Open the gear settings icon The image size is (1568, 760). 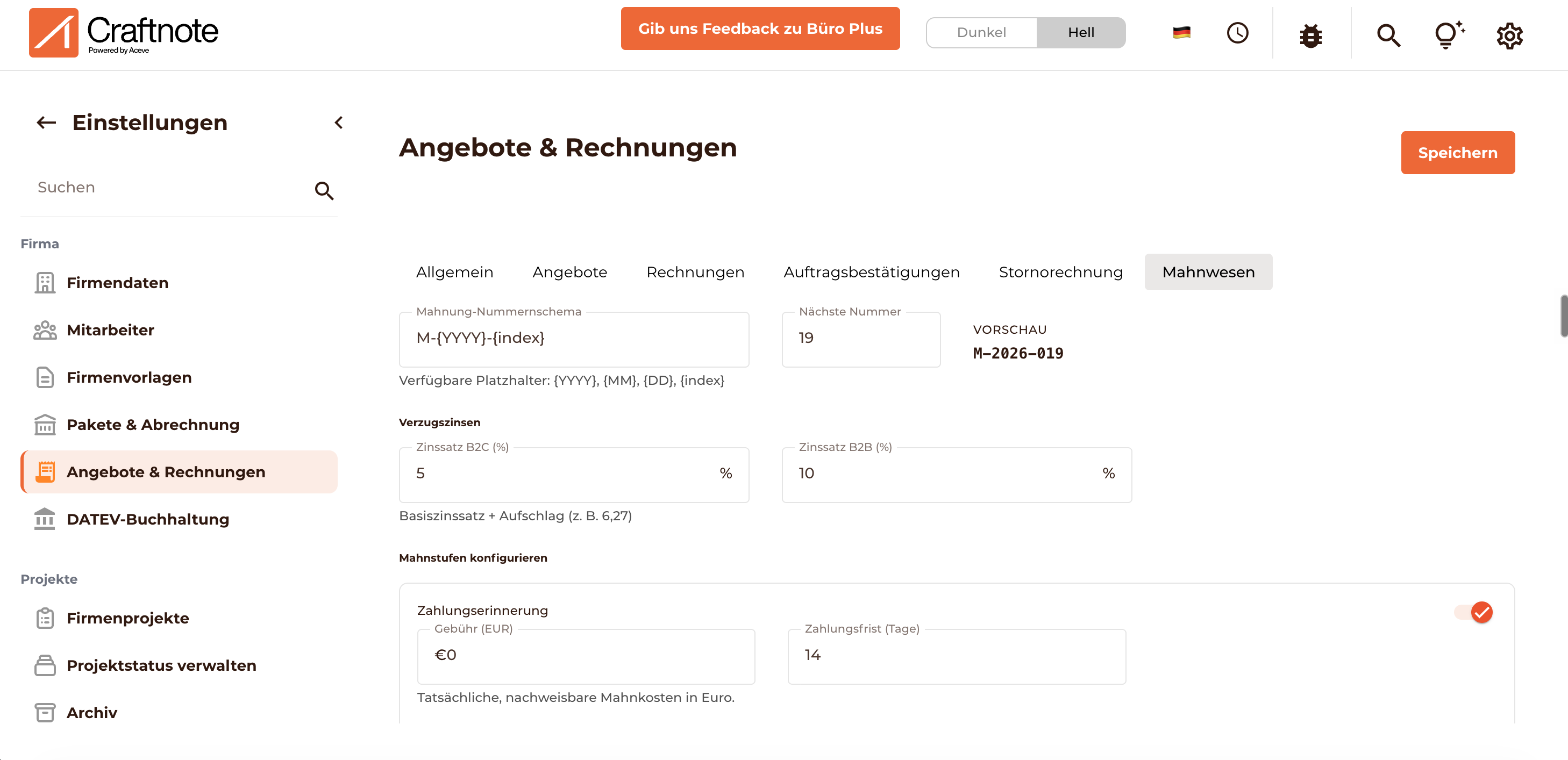[1509, 35]
